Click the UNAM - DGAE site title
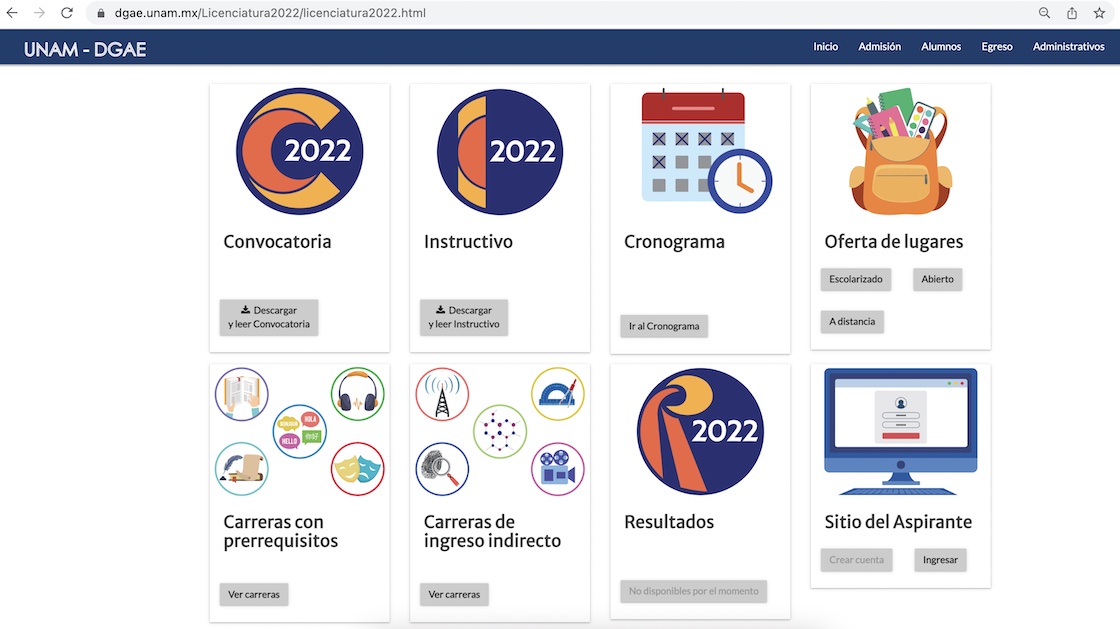The height and width of the screenshot is (629, 1120). click(85, 48)
